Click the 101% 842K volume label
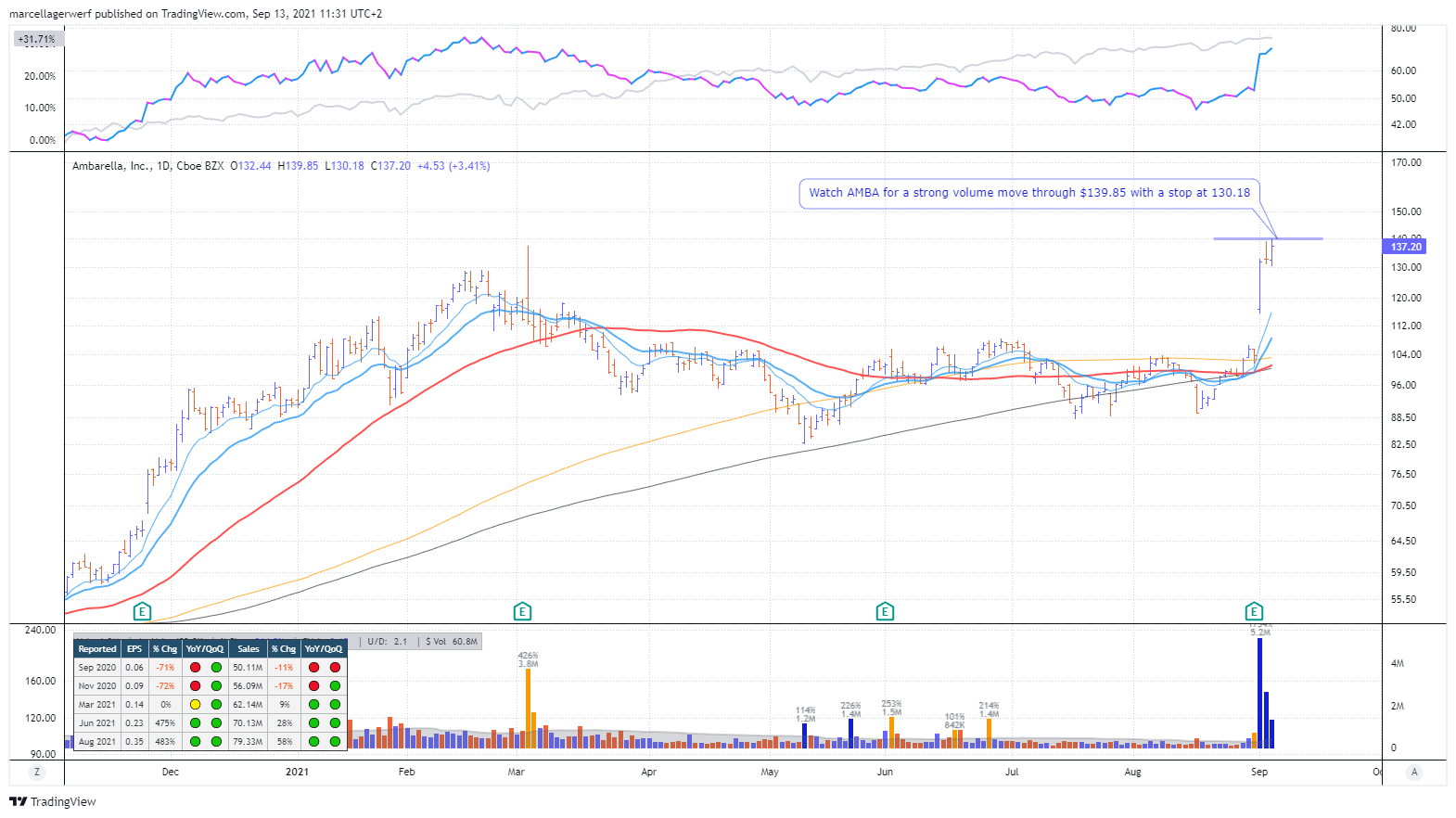 (955, 721)
